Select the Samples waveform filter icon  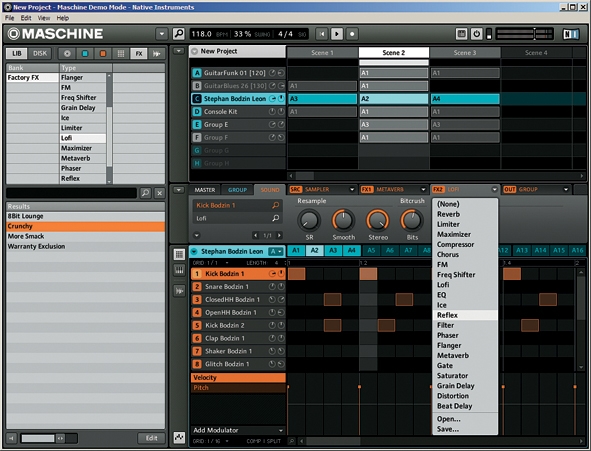point(156,54)
